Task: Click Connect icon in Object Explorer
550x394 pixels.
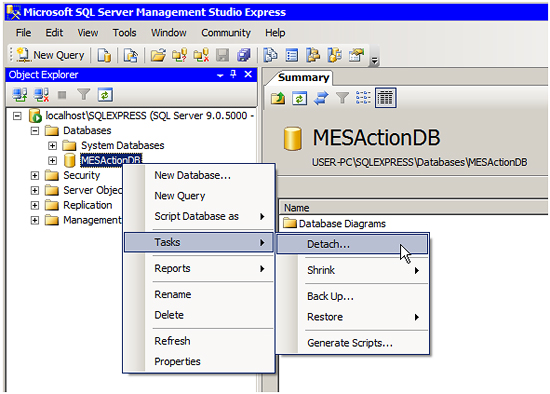Action: pos(20,95)
